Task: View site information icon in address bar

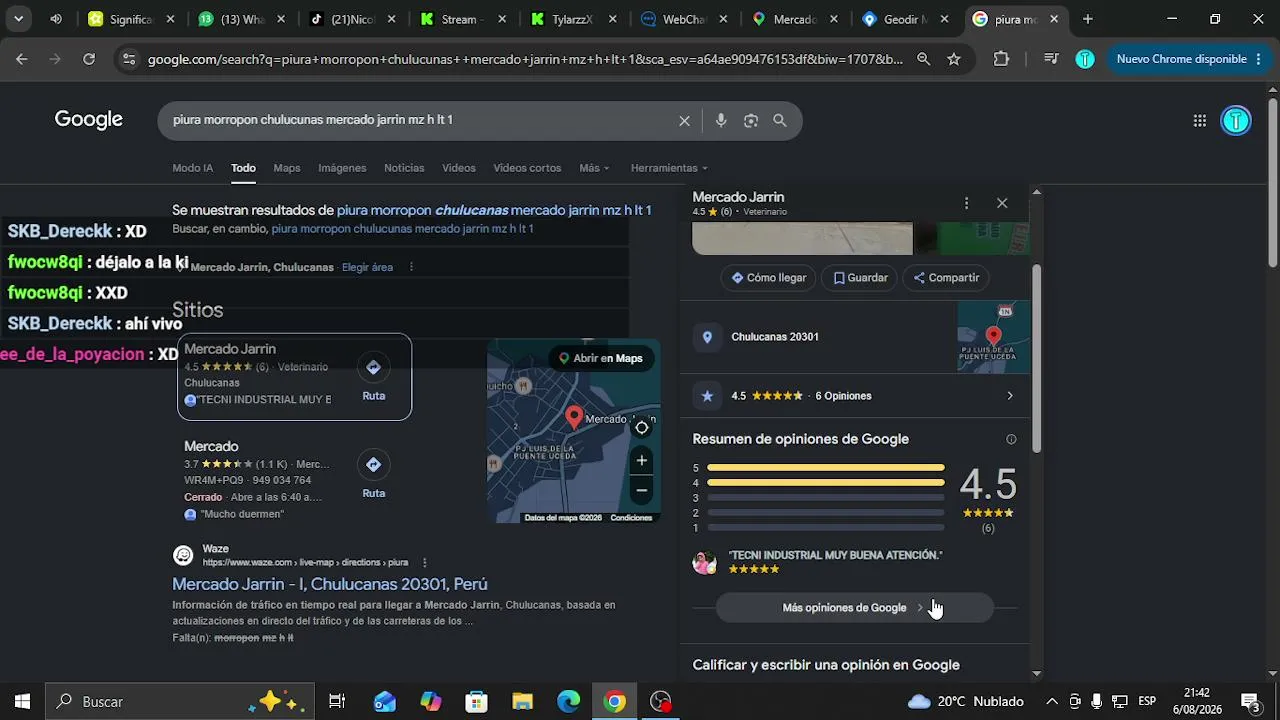Action: coord(128,59)
